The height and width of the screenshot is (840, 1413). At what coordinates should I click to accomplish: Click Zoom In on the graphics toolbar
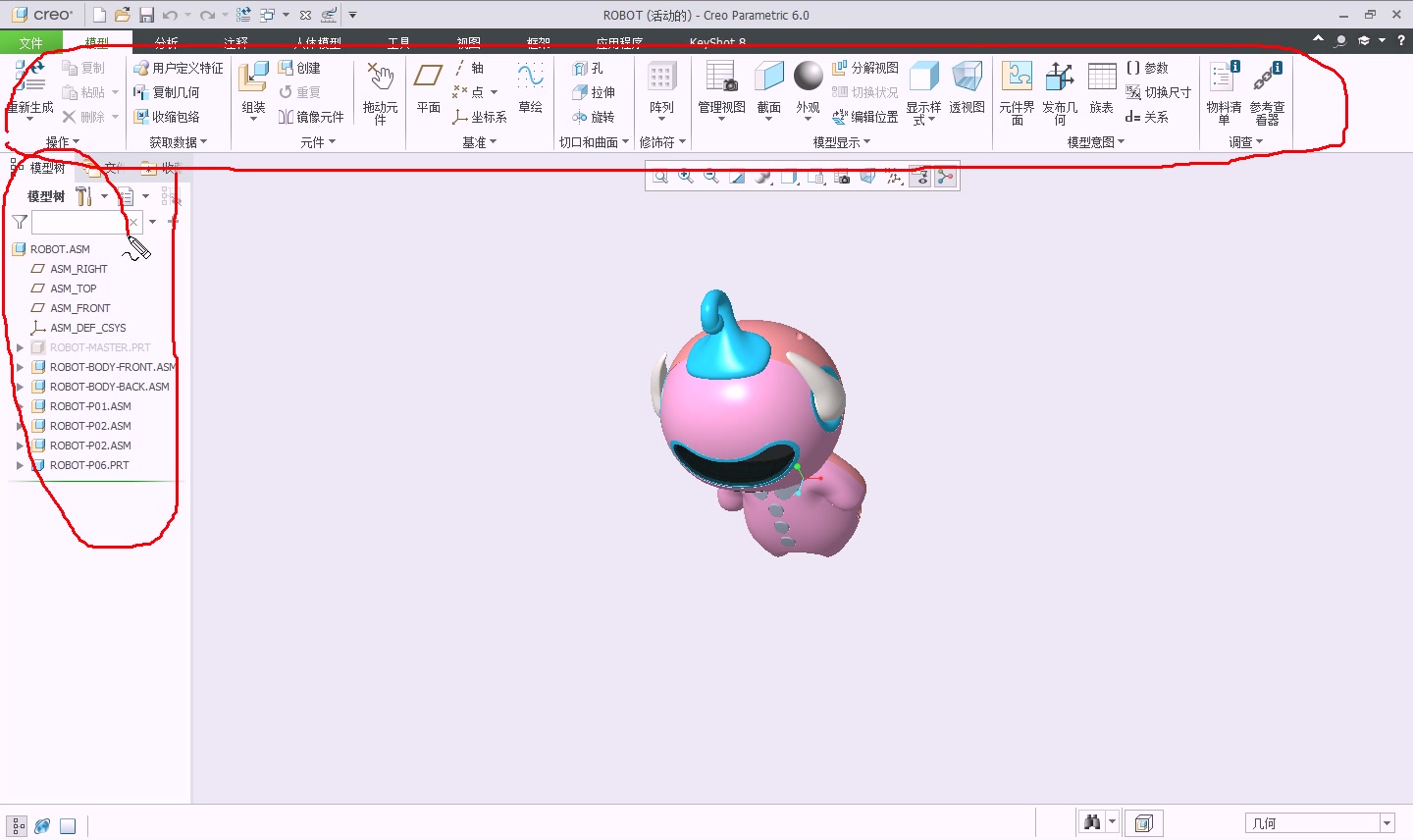tap(685, 177)
